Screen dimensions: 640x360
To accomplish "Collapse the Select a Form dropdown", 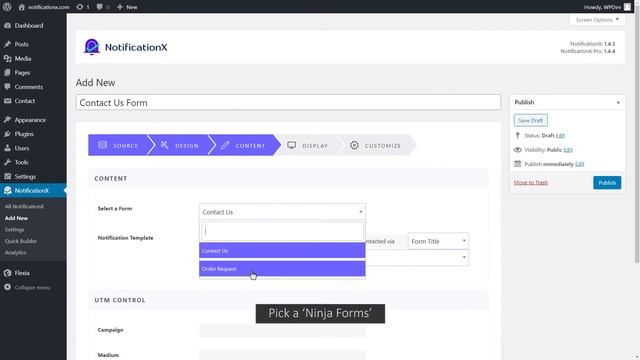I will 282,212.
